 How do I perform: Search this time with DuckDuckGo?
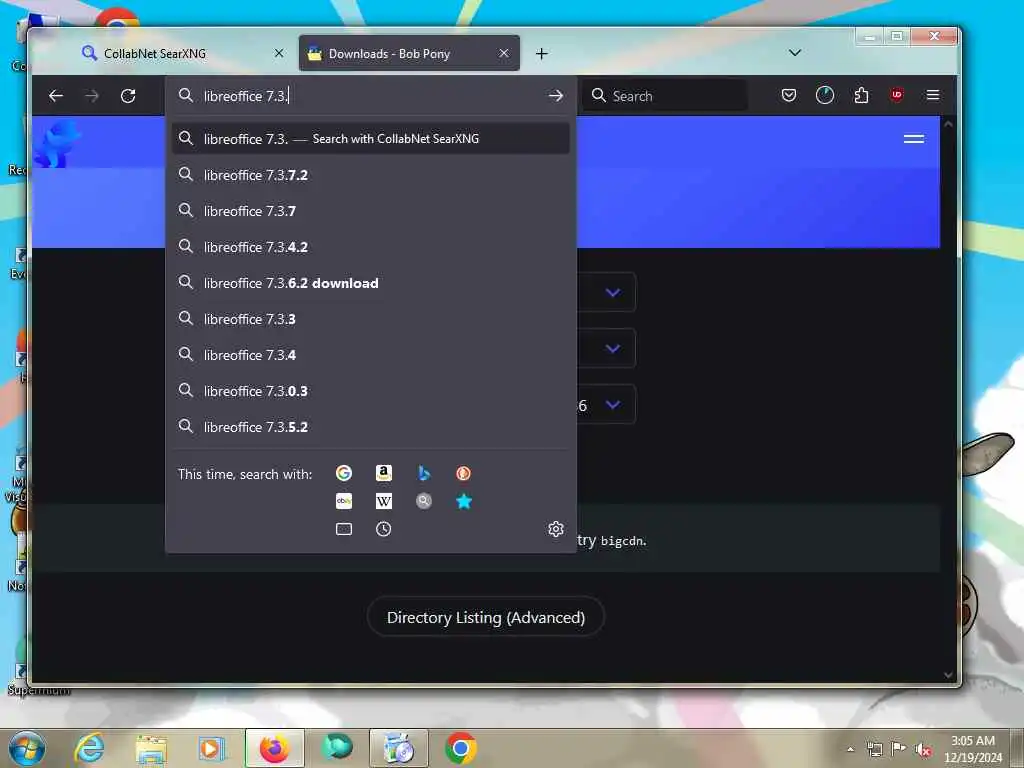[464, 473]
